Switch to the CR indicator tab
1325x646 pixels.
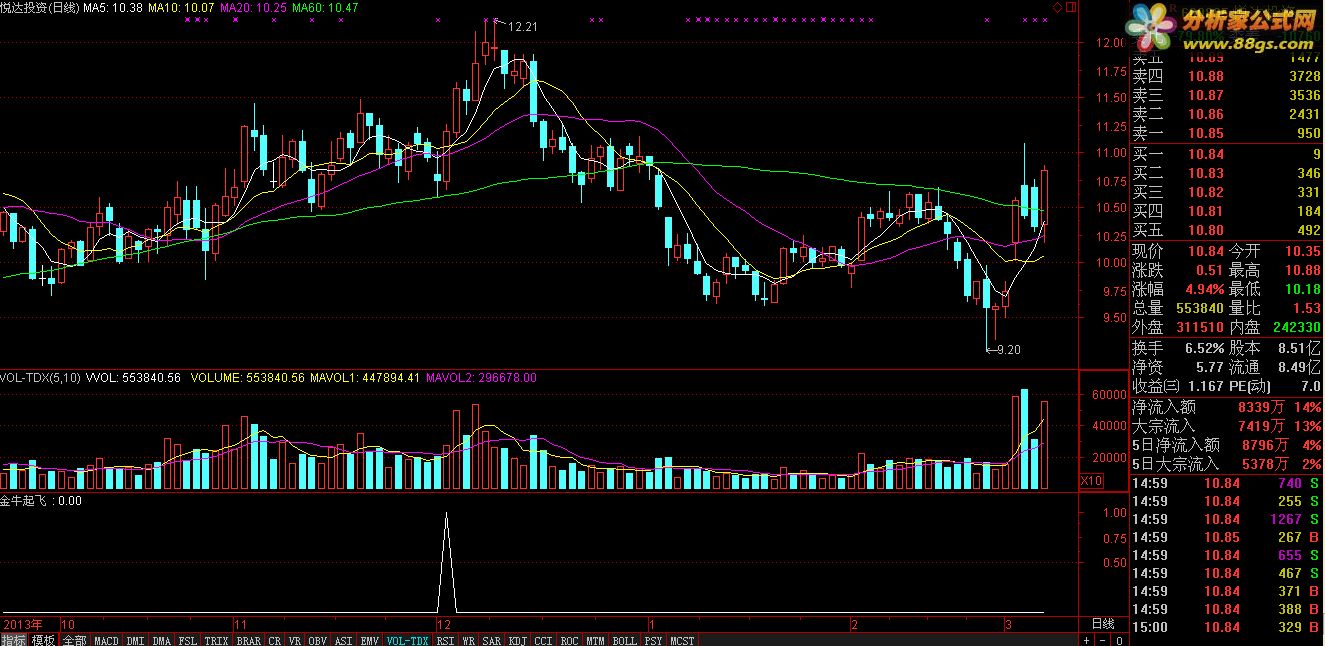275,639
